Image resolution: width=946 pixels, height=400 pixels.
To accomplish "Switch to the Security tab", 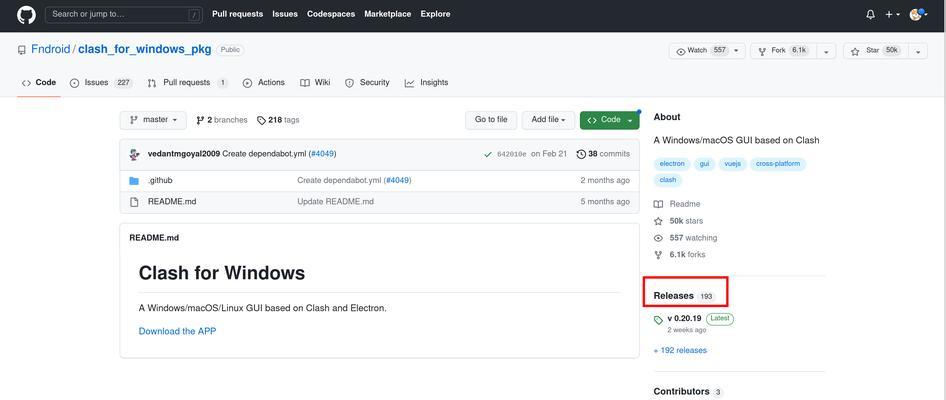I will tap(367, 83).
